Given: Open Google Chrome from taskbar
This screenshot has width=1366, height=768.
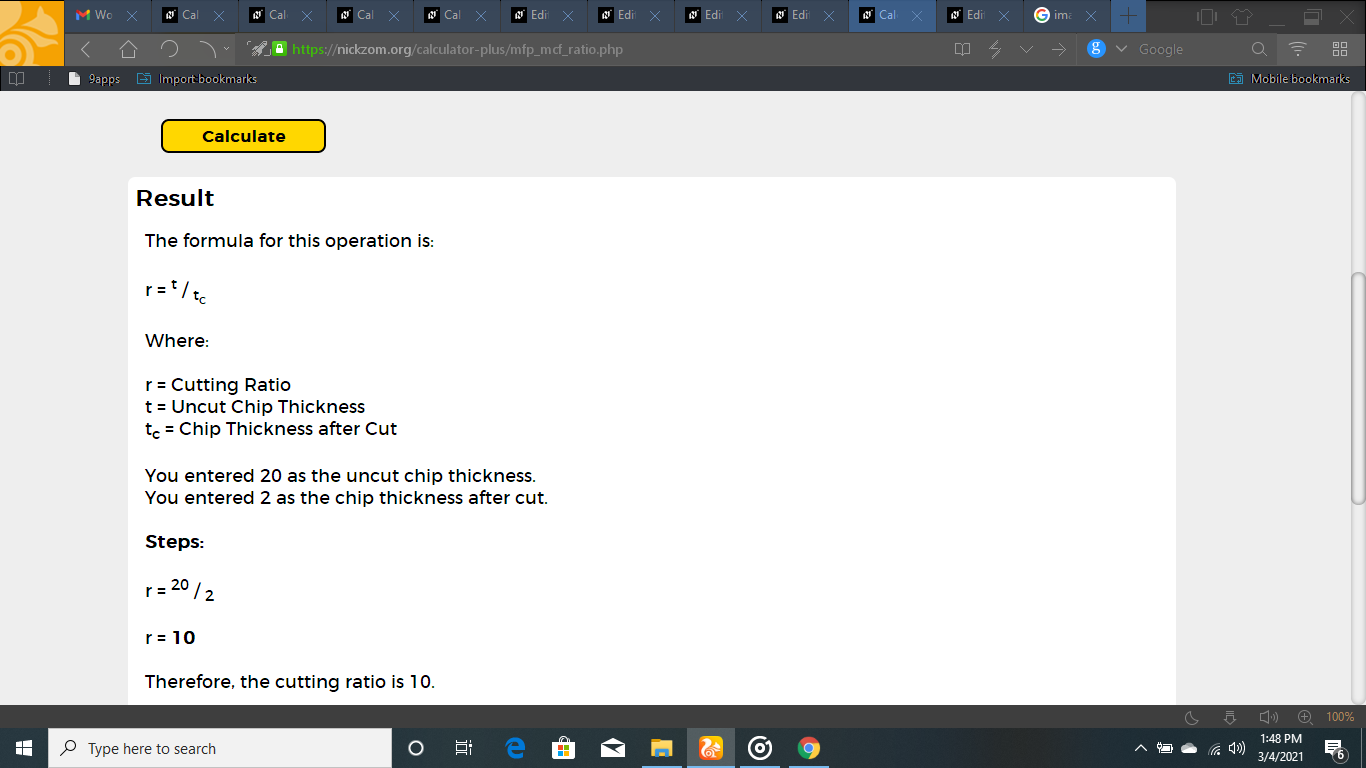Looking at the screenshot, I should point(809,748).
